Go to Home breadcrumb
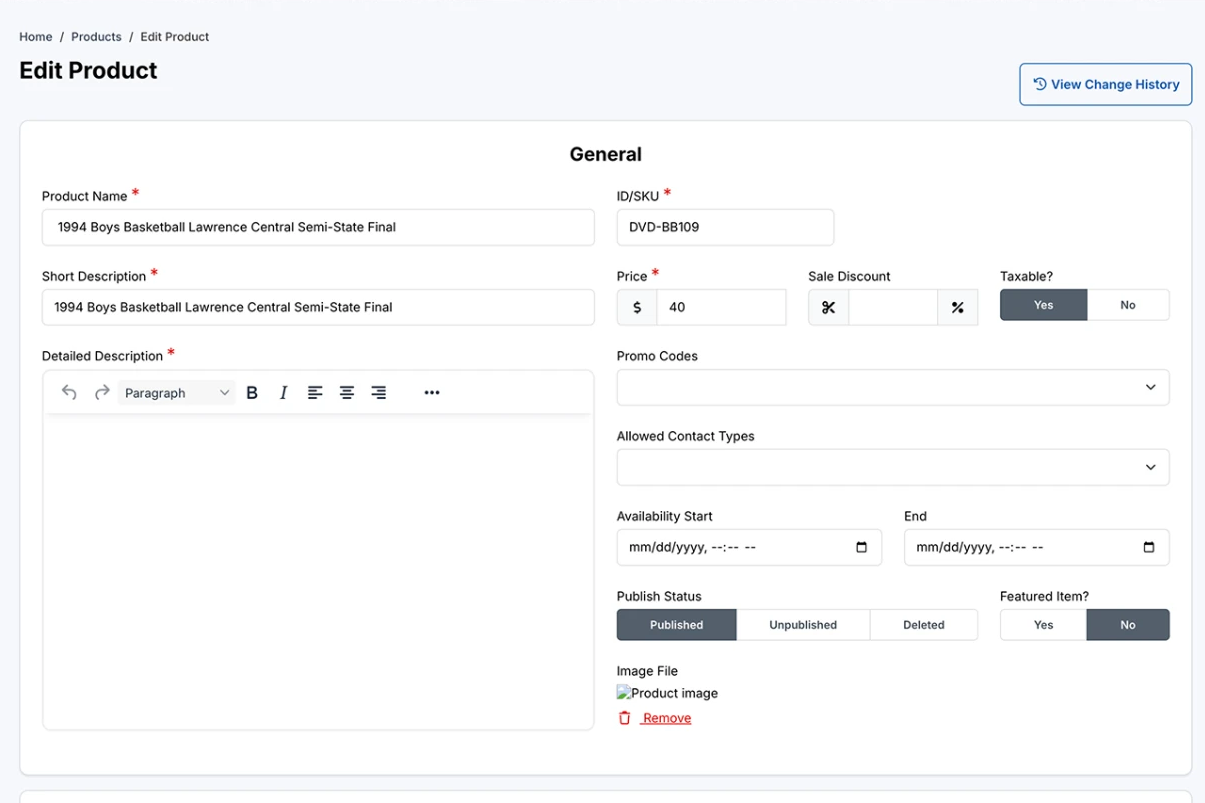Screen dimensions: 1205x803 coord(36,37)
